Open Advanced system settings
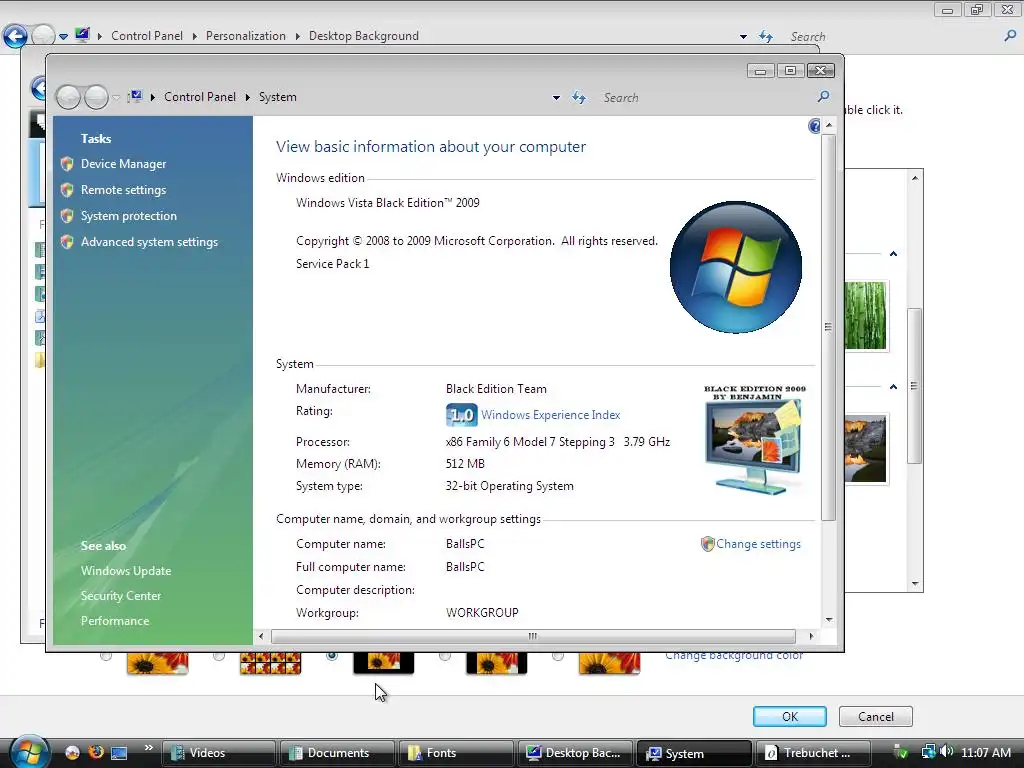 (150, 242)
